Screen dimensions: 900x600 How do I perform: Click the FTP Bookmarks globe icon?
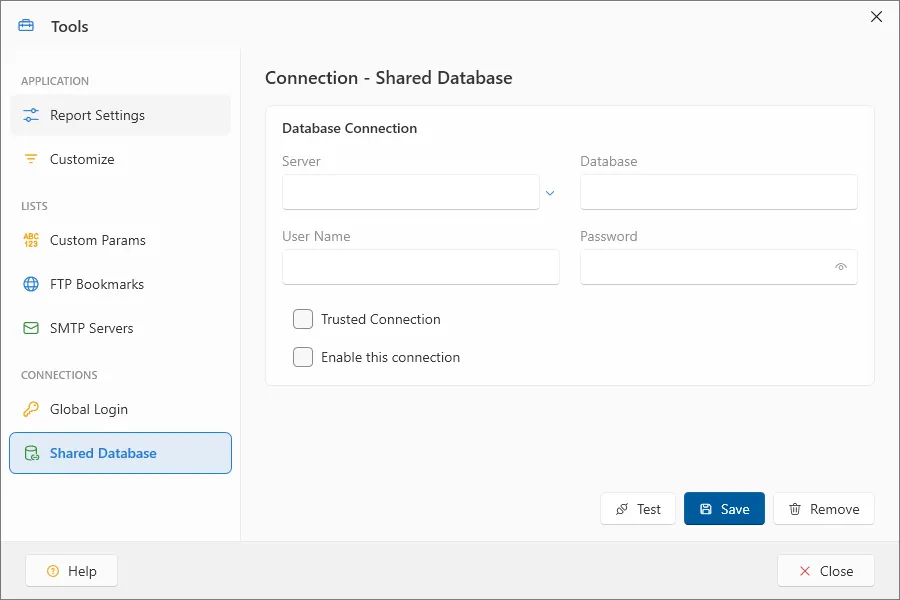tap(31, 284)
